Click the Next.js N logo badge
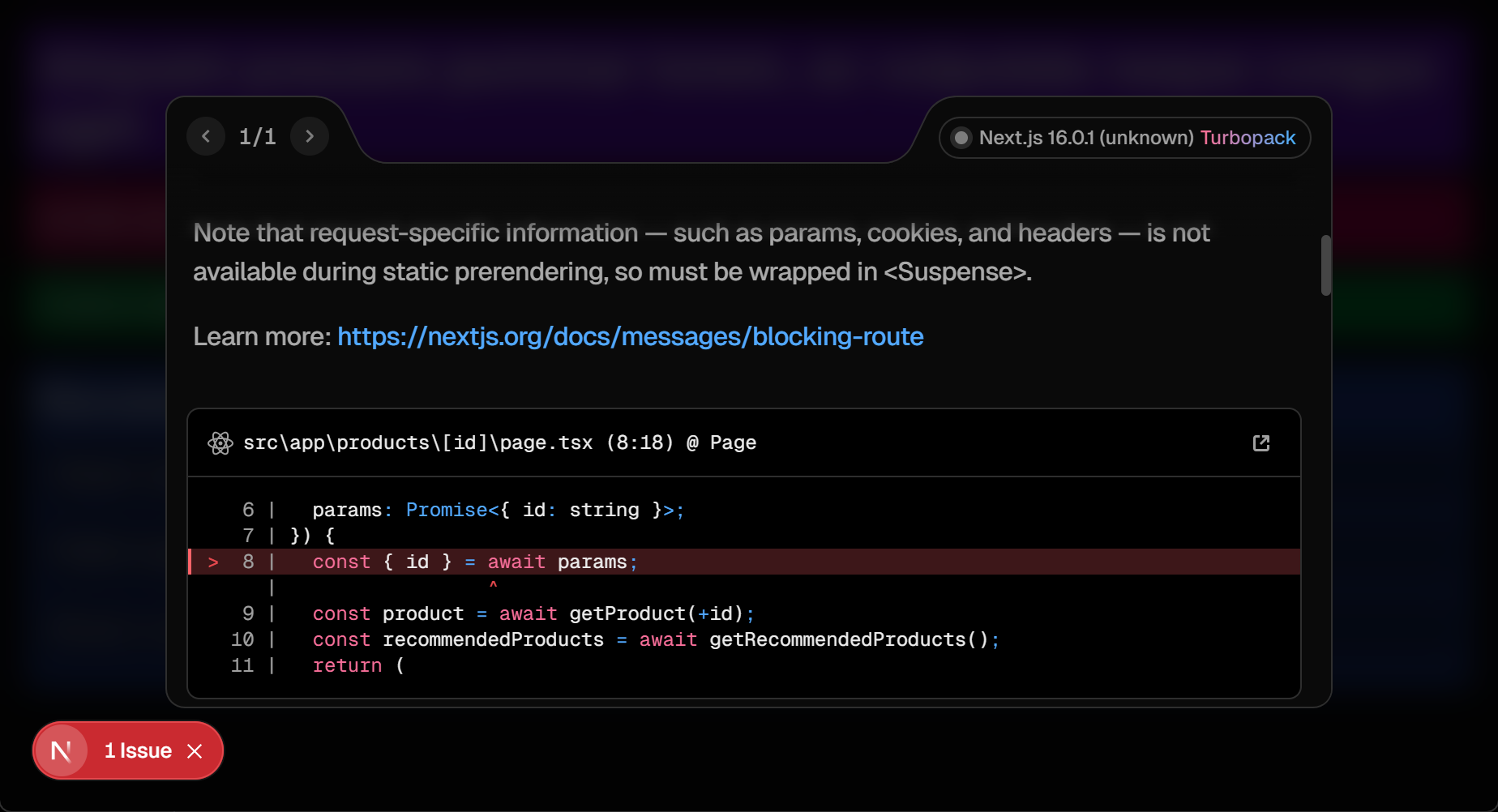 tap(62, 751)
